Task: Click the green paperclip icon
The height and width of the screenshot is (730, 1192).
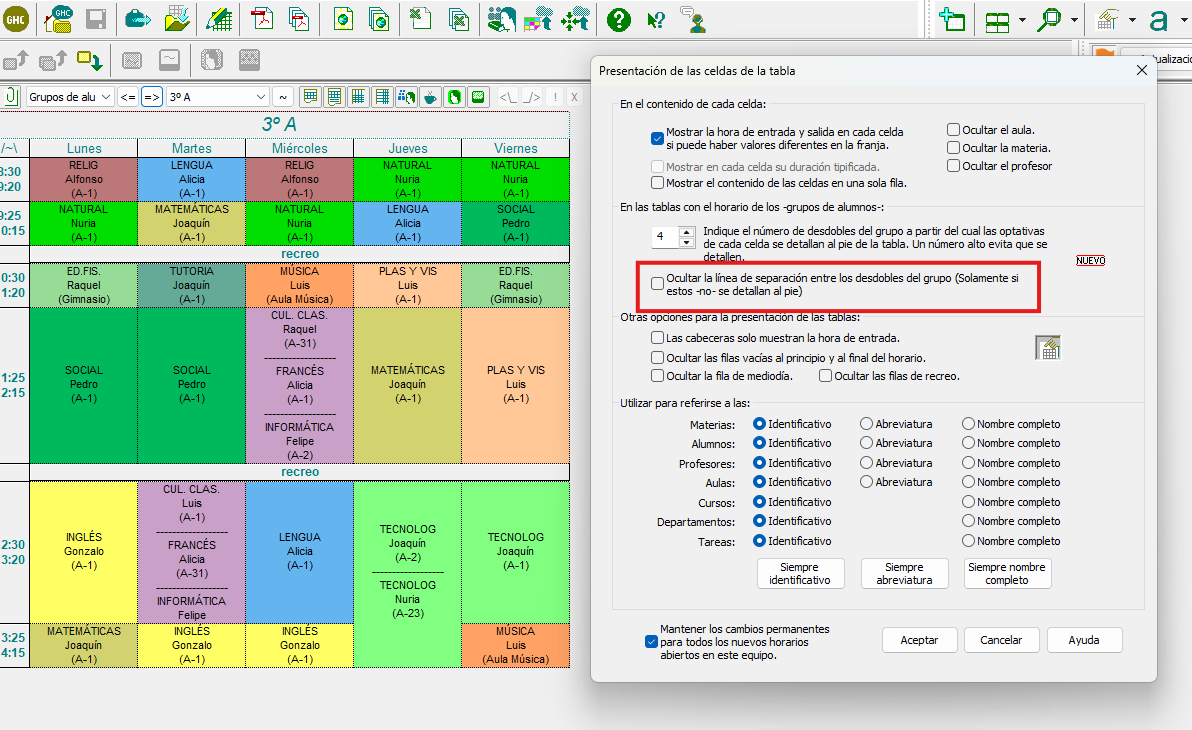Action: pyautogui.click(x=11, y=97)
